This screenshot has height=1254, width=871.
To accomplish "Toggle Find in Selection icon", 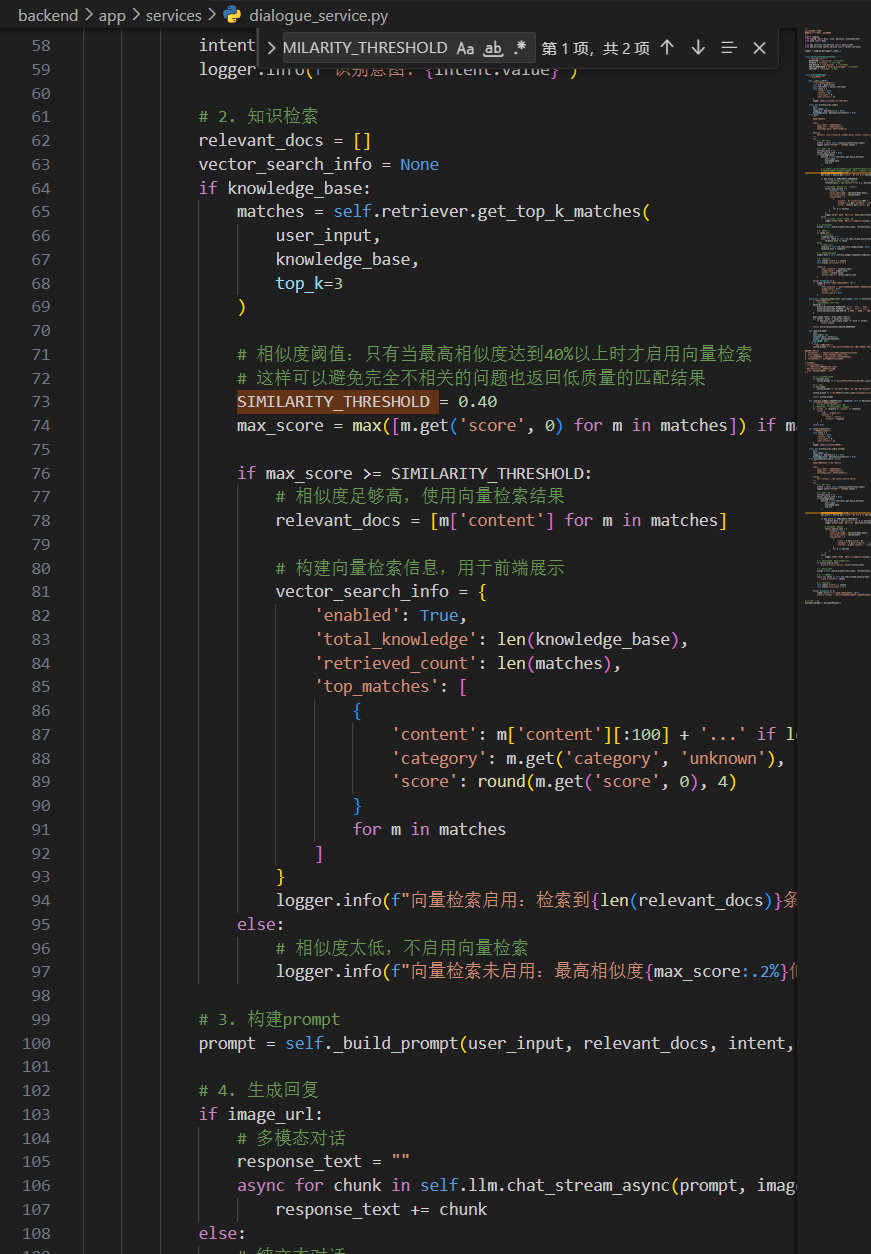I will 729,48.
